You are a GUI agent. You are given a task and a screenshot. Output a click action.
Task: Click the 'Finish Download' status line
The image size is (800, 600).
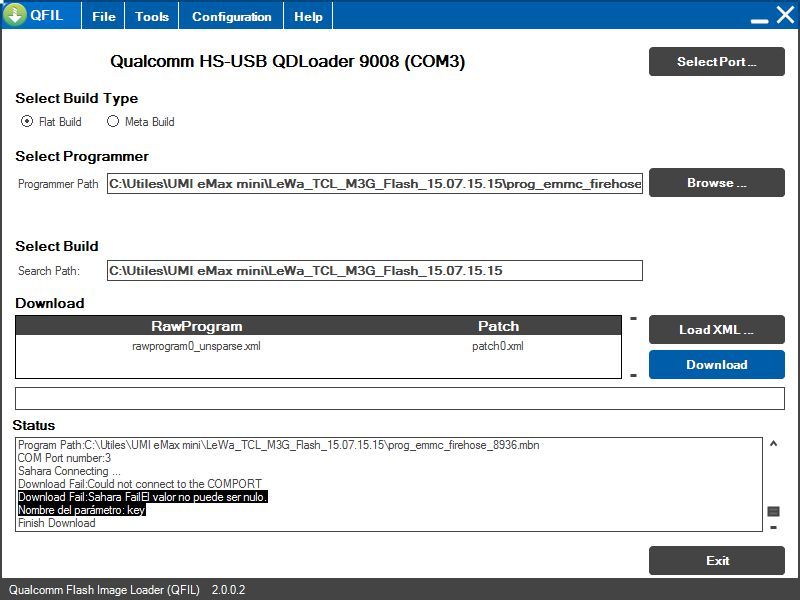point(57,523)
